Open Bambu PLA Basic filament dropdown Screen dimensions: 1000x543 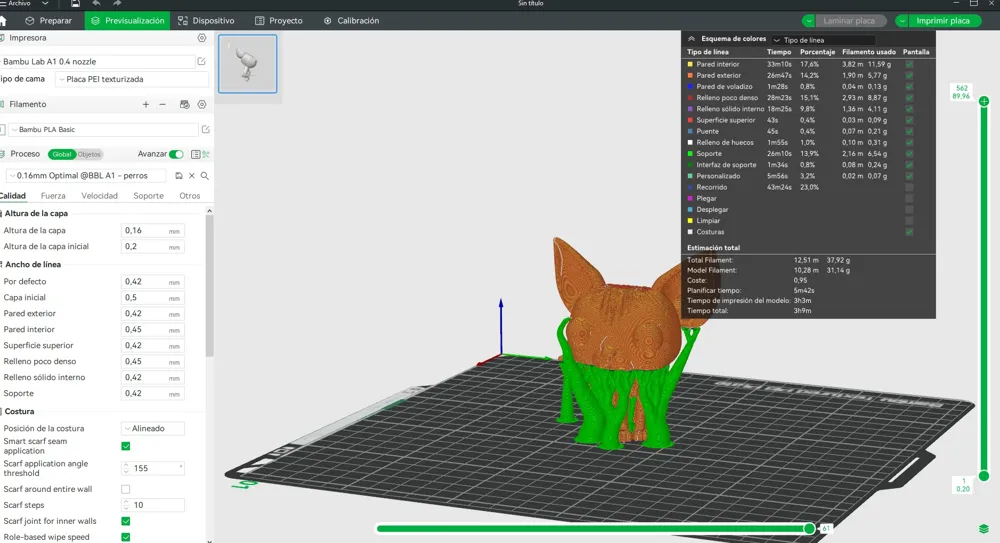point(103,130)
